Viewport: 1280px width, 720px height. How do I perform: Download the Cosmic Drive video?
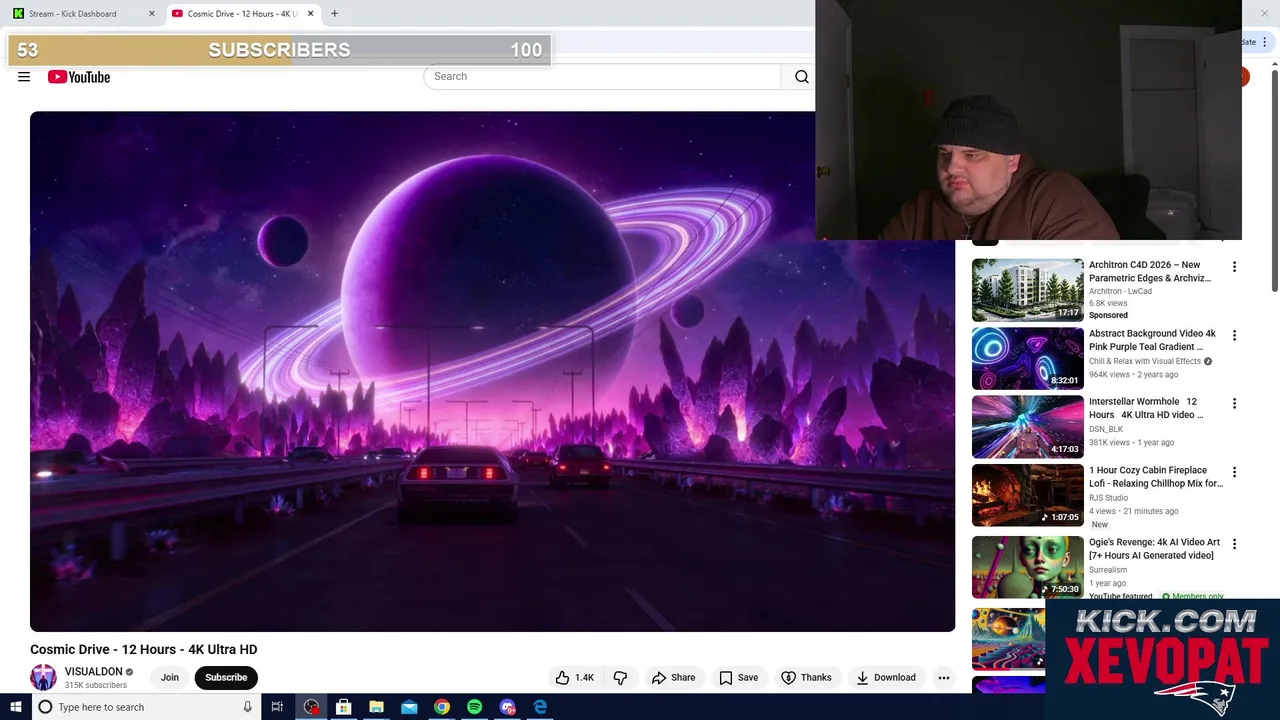[x=885, y=677]
